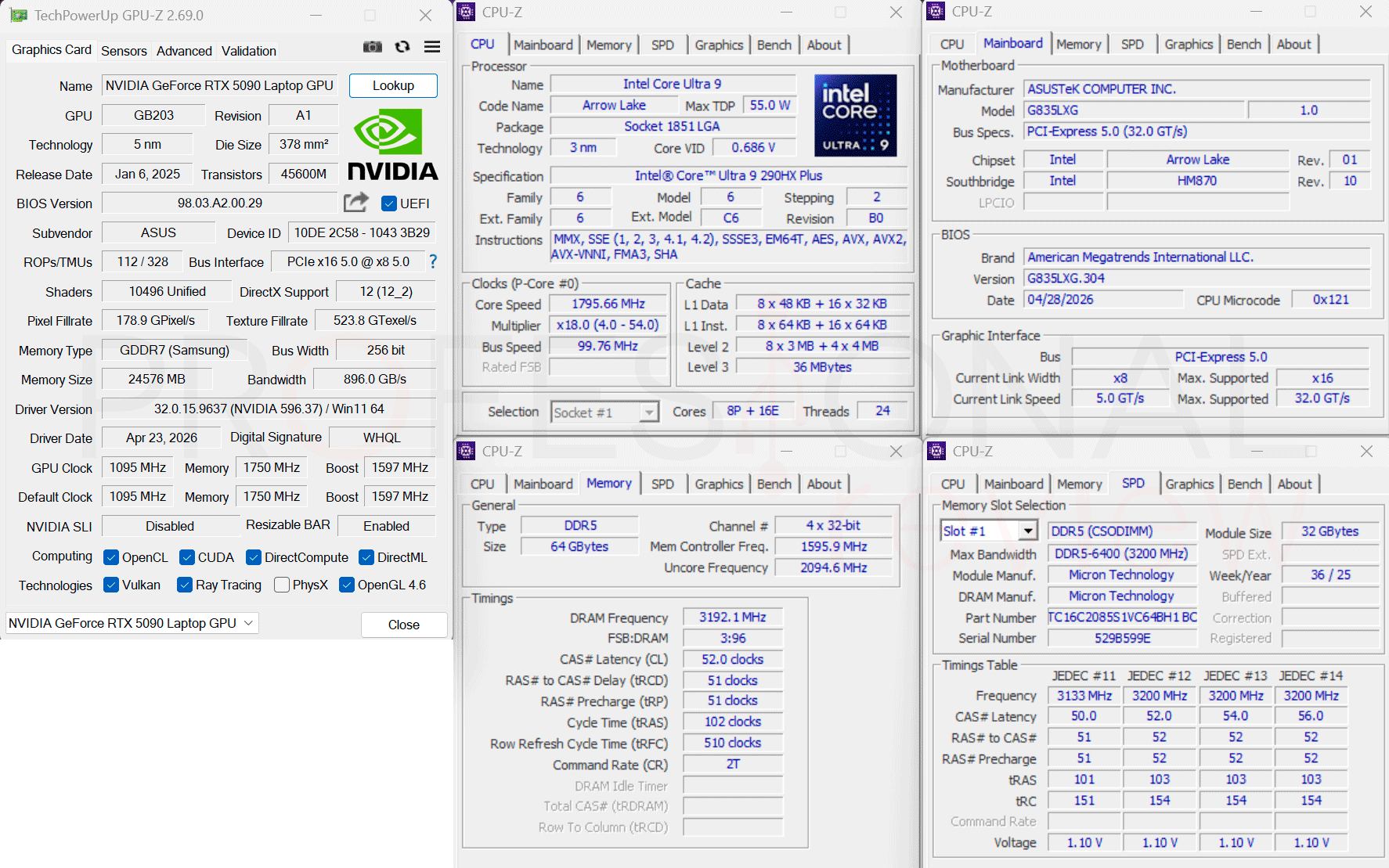Viewport: 1389px width, 868px height.
Task: Toggle the UEFI checkbox
Action: click(x=388, y=203)
